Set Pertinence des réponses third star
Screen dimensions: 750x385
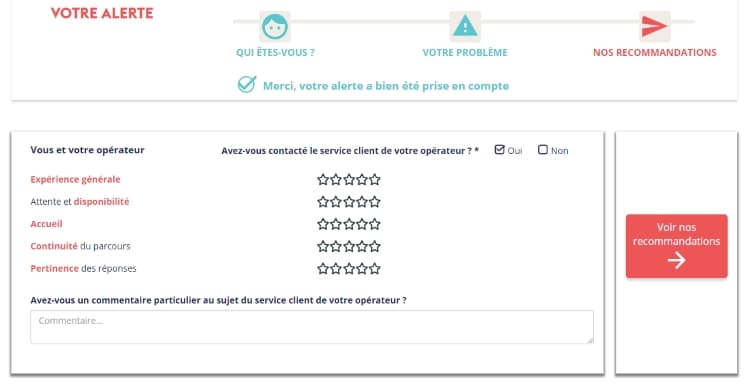349,268
